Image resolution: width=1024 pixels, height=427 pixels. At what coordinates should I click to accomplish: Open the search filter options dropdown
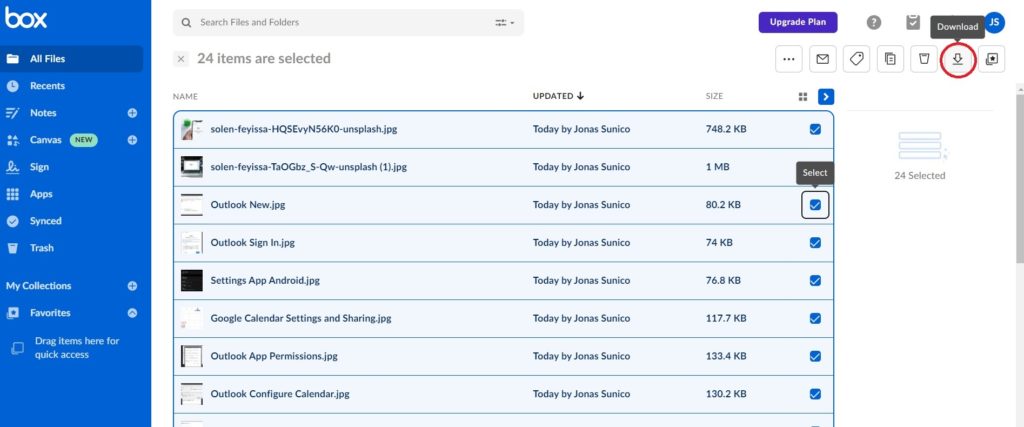(504, 22)
